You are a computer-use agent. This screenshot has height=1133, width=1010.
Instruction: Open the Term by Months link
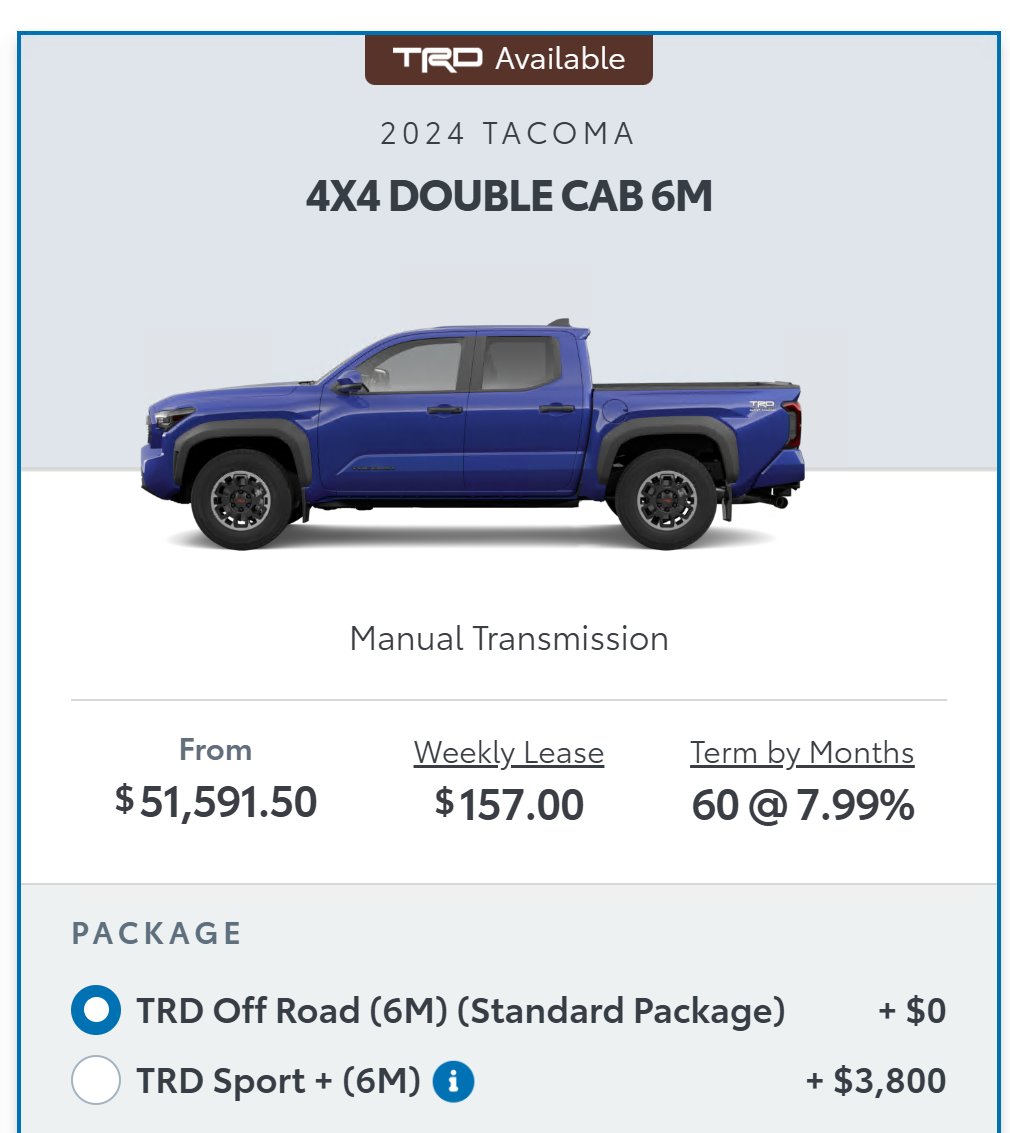802,753
